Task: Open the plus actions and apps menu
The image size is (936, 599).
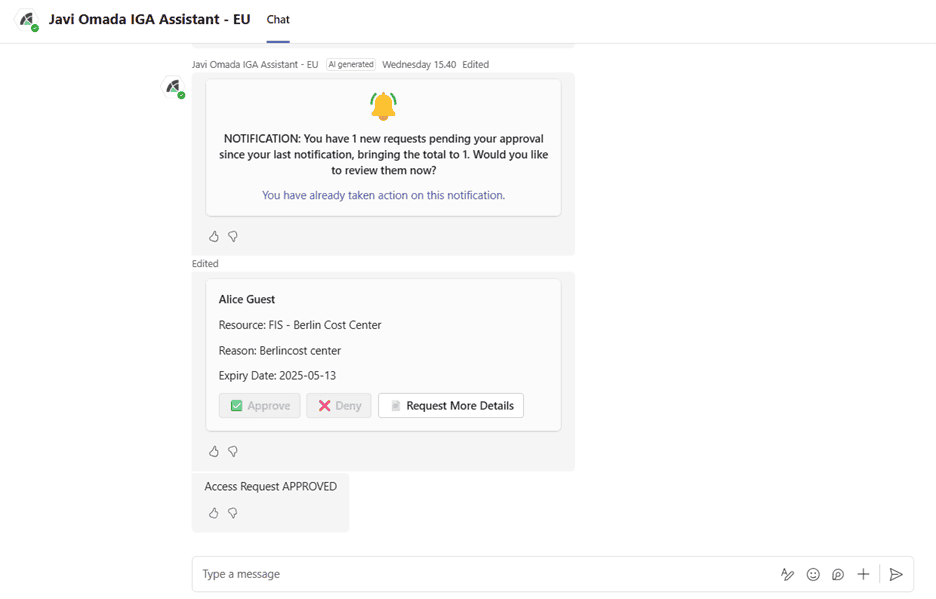Action: pyautogui.click(x=863, y=575)
